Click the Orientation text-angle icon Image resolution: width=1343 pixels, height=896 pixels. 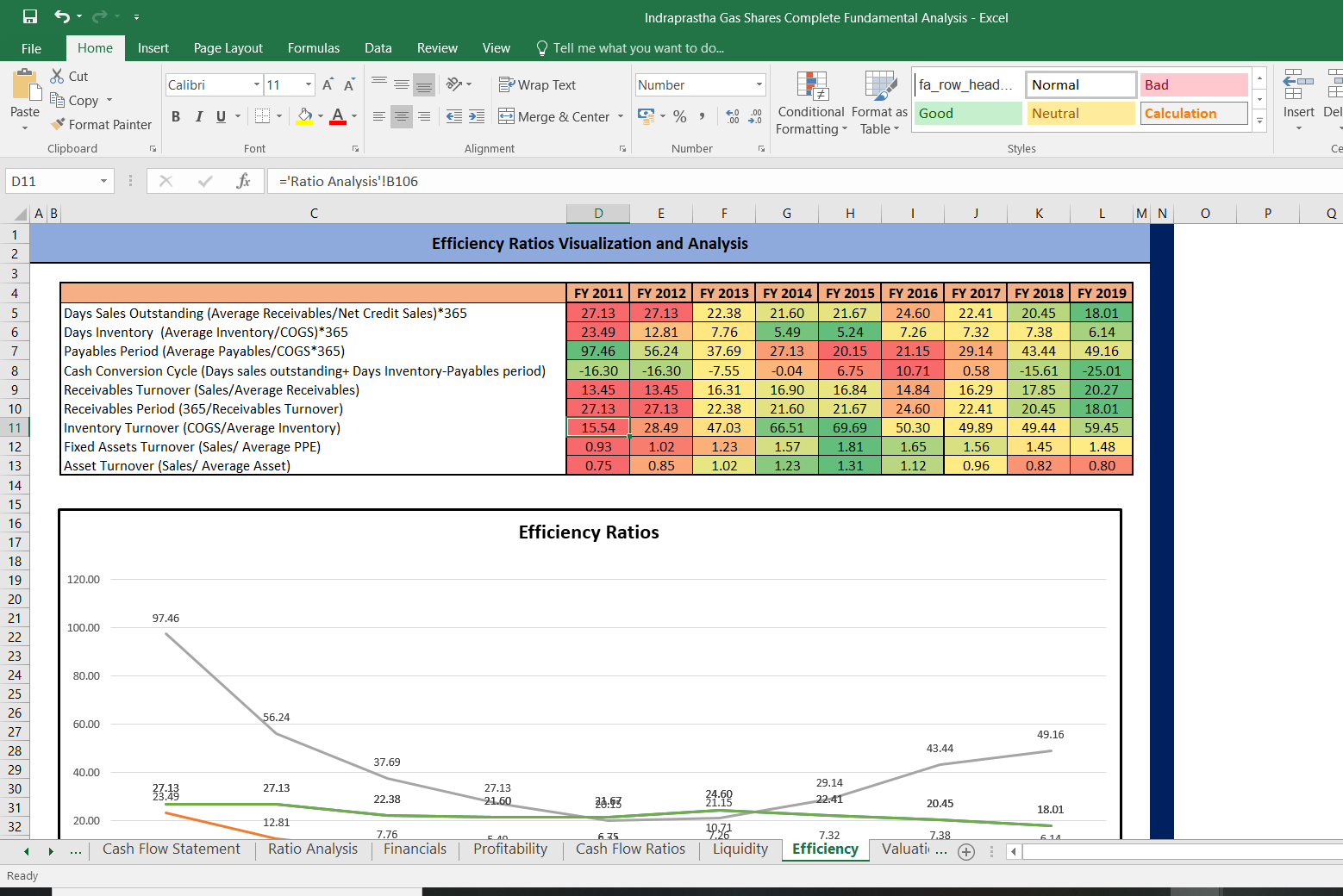454,84
